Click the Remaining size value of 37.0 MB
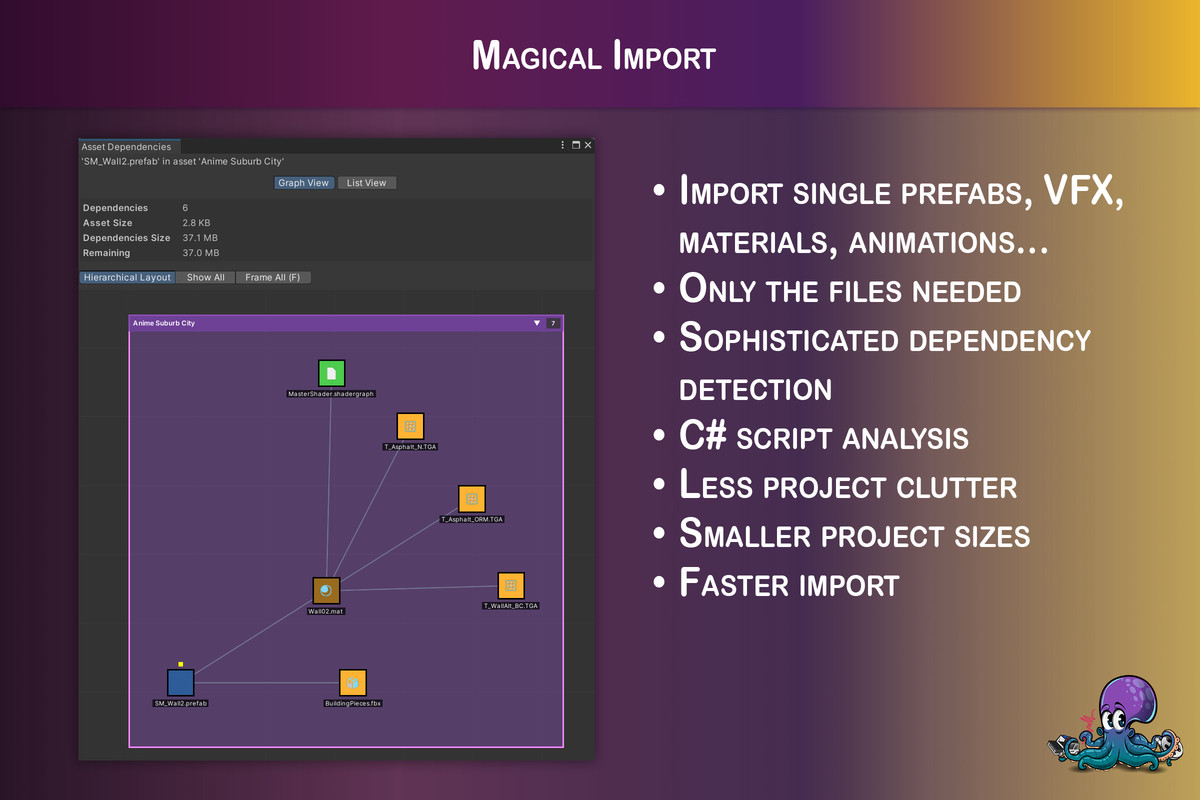Image resolution: width=1200 pixels, height=800 pixels. point(202,253)
